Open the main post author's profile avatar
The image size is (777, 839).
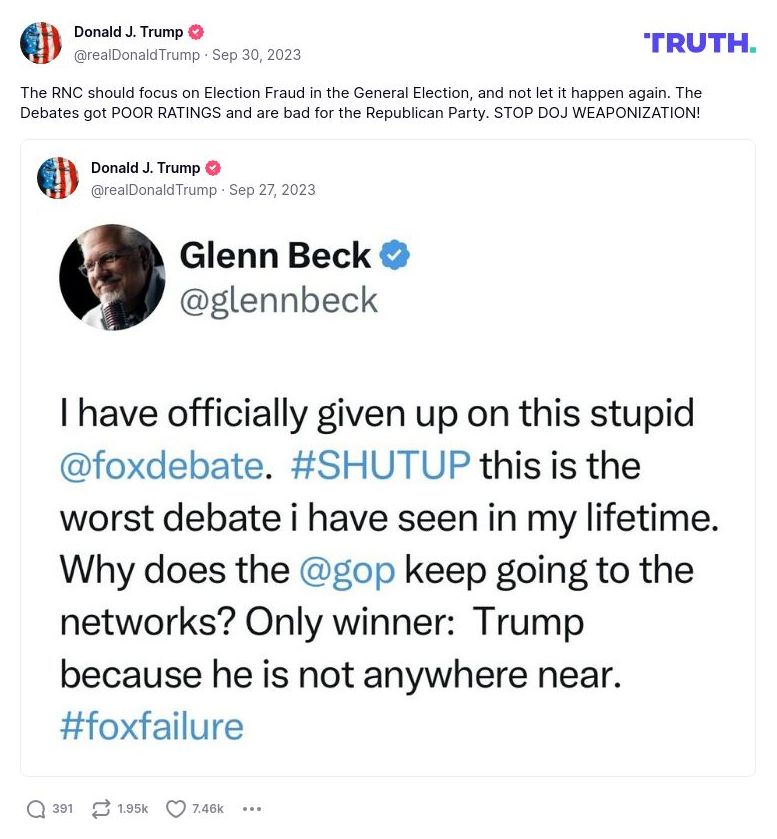click(41, 43)
